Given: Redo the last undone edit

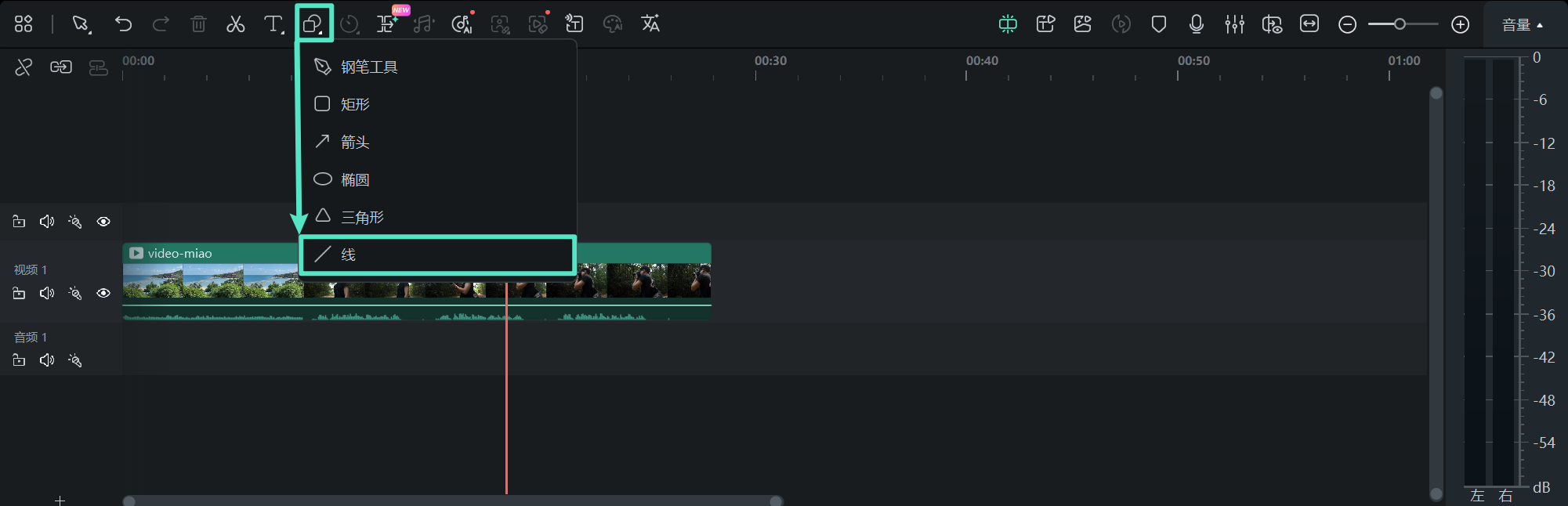Looking at the screenshot, I should 161,24.
